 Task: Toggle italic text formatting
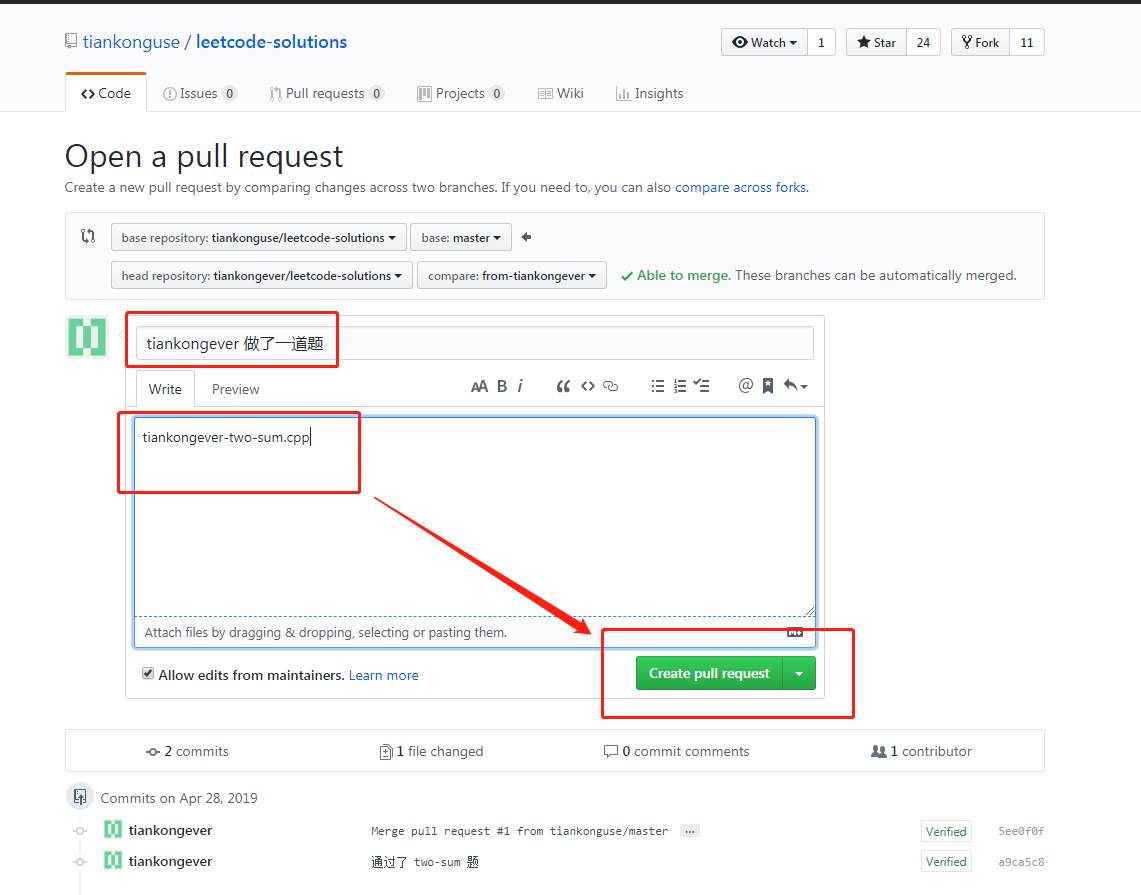click(520, 386)
